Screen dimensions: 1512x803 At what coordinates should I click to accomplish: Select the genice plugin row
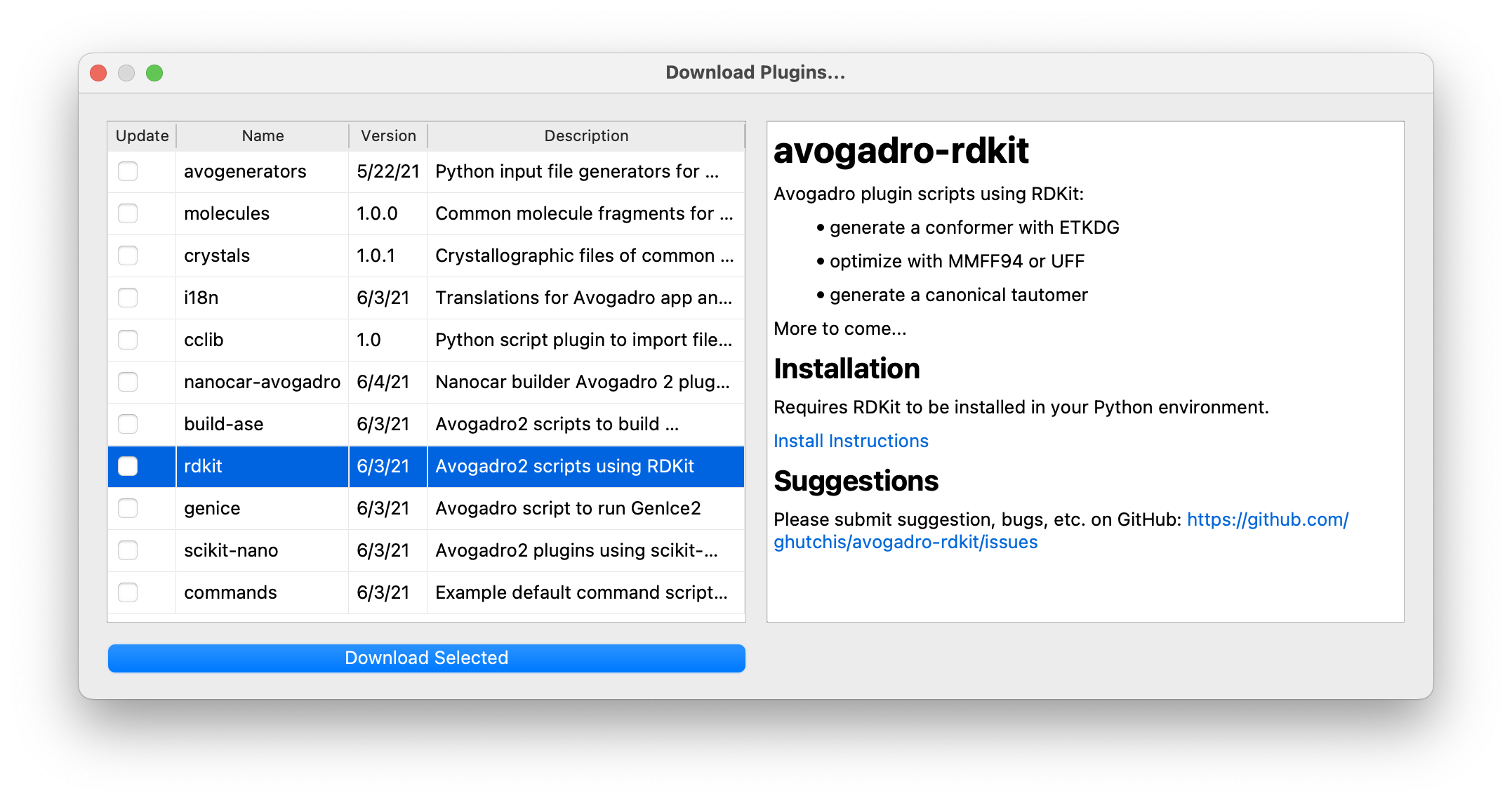pyautogui.click(x=212, y=508)
